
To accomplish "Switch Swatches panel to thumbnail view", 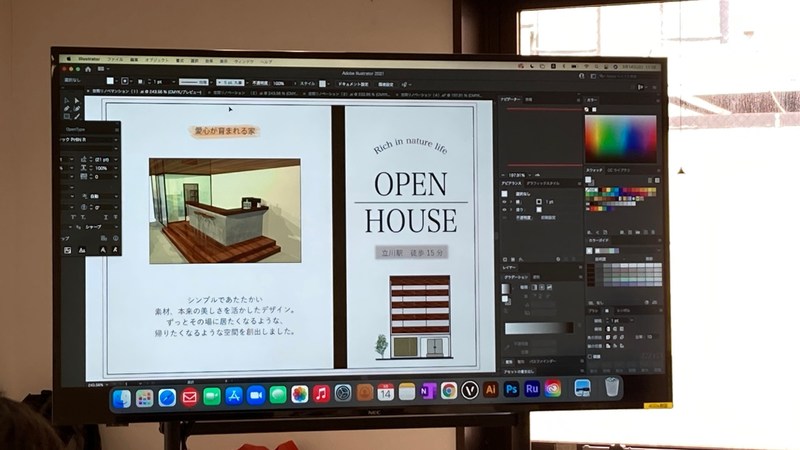I will click(657, 180).
